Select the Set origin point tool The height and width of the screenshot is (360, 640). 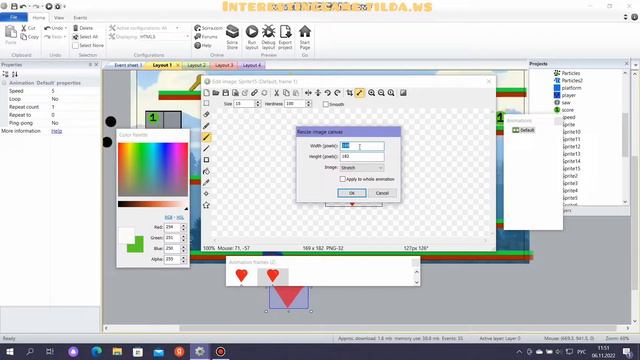[207, 194]
